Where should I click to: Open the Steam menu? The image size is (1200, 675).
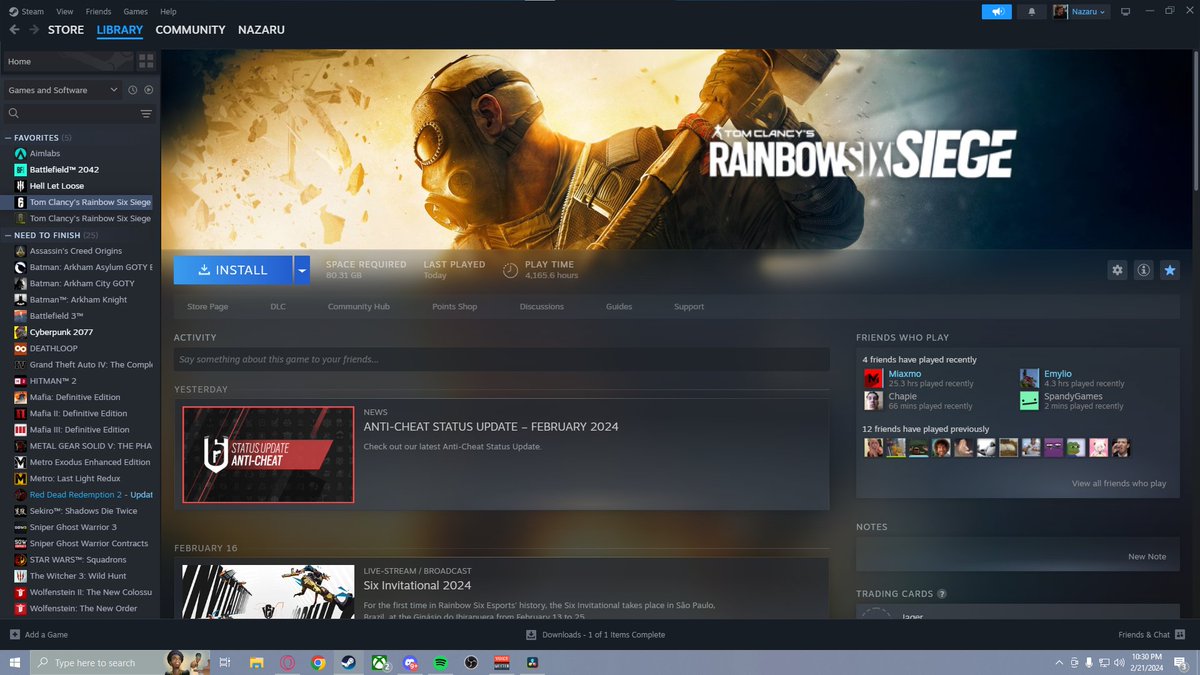coord(33,12)
